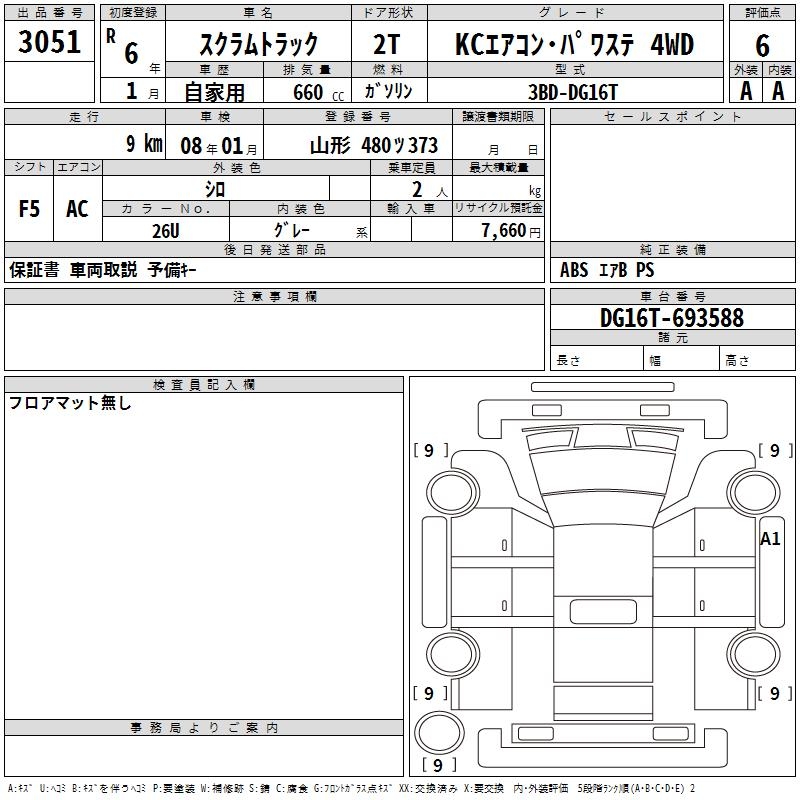Click the 保証書 item
The width and height of the screenshot is (800, 800).
(x=34, y=270)
